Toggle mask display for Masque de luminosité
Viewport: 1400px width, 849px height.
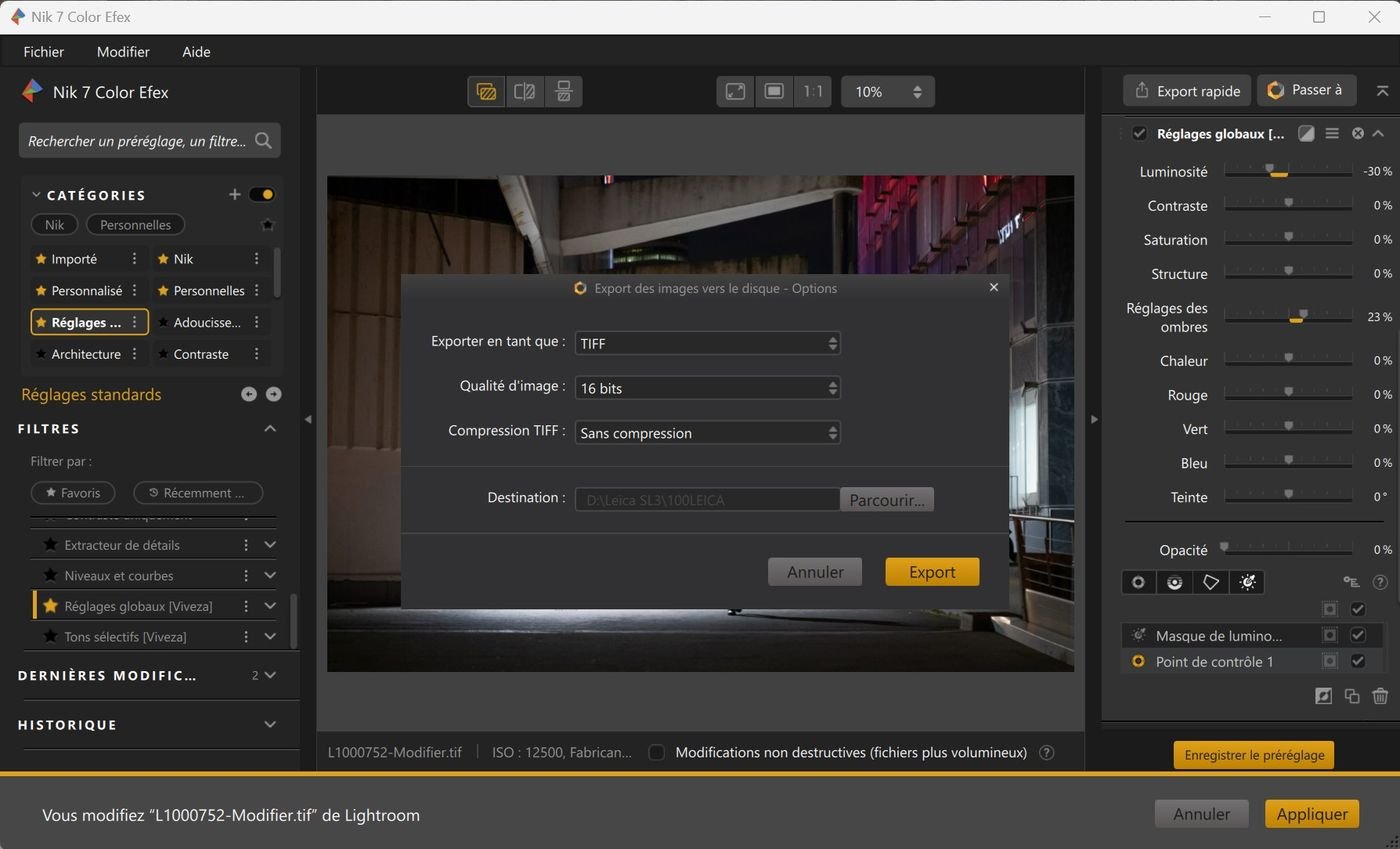click(x=1329, y=635)
